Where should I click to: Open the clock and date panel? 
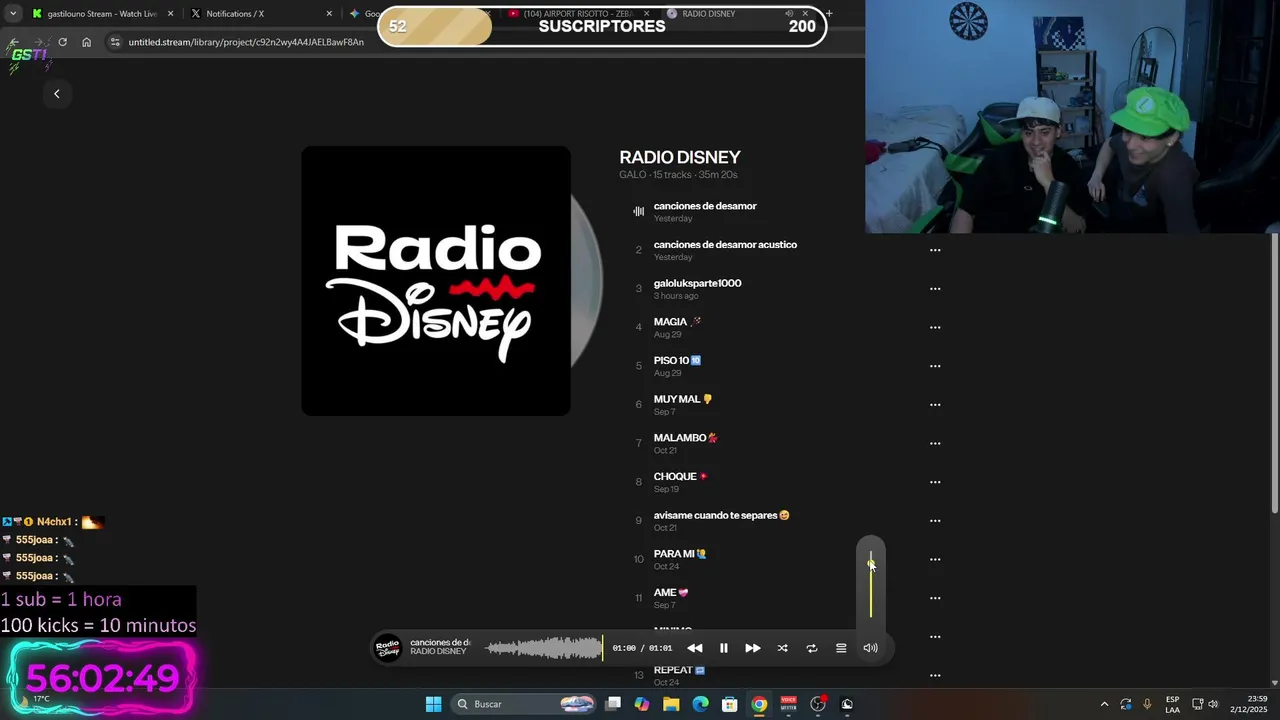coord(1249,704)
